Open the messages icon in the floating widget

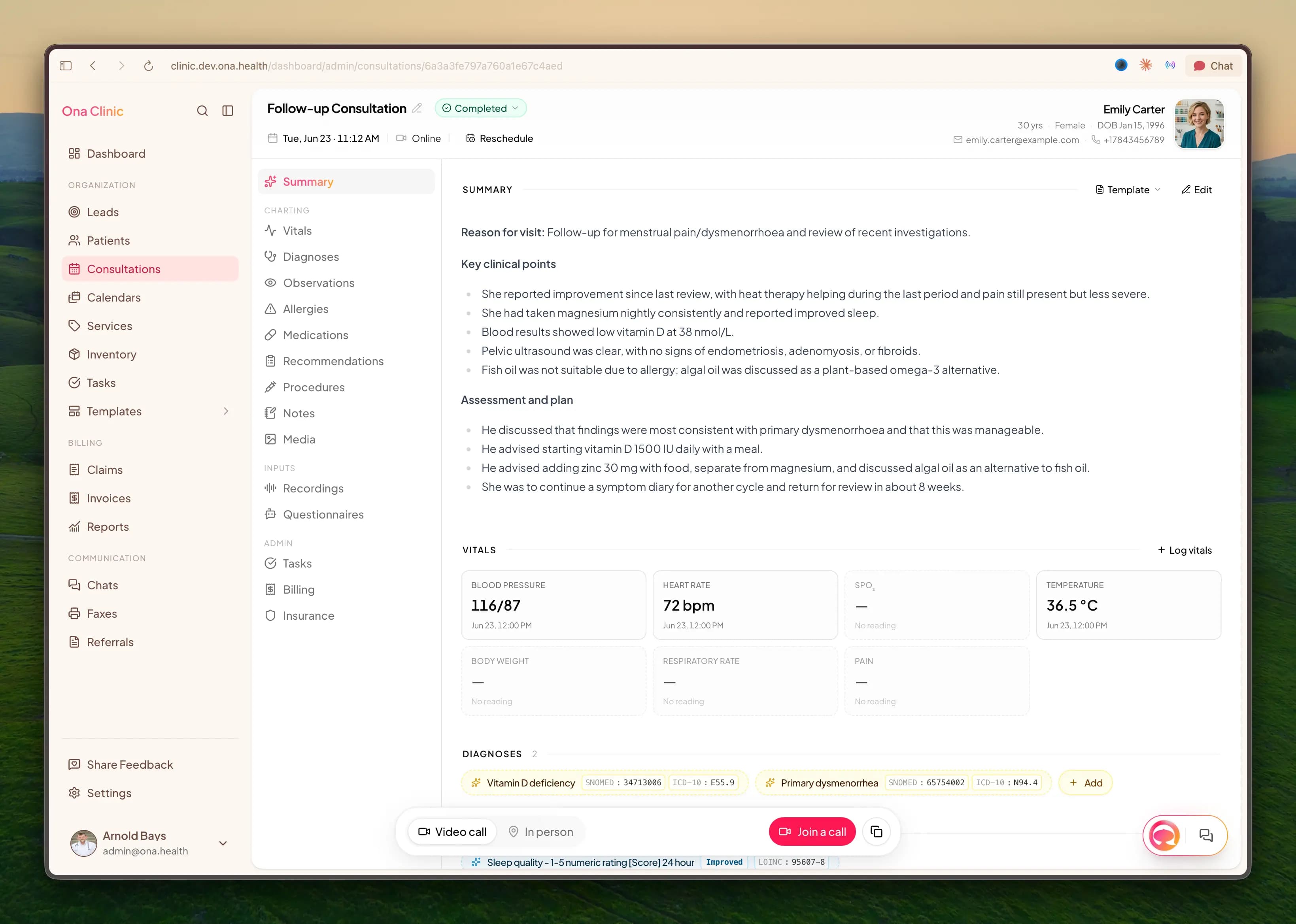tap(1206, 835)
